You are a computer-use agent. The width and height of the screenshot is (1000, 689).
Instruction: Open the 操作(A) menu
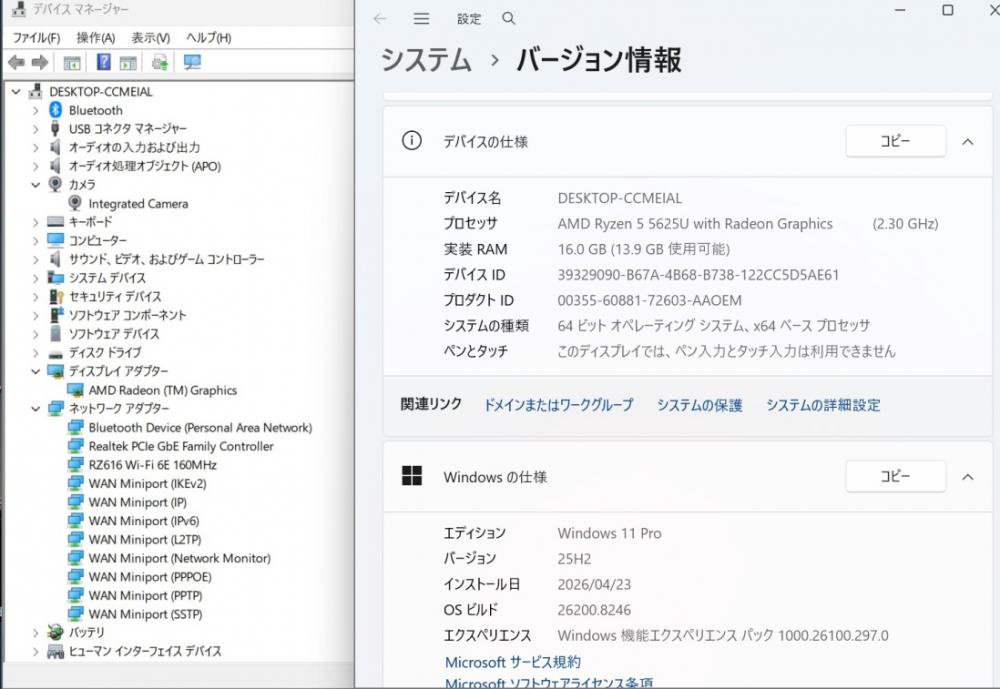(95, 37)
